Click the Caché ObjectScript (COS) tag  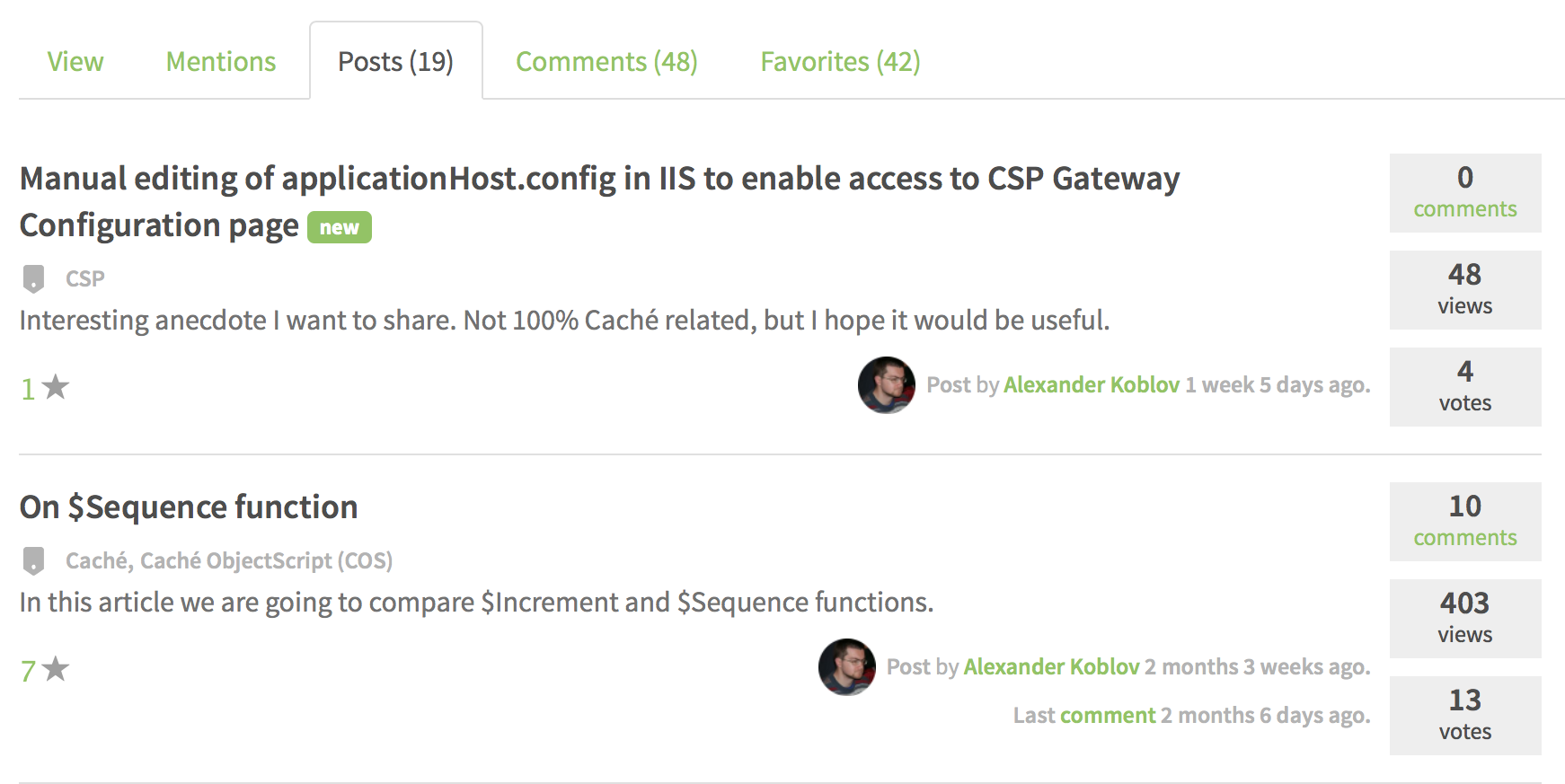coord(266,560)
